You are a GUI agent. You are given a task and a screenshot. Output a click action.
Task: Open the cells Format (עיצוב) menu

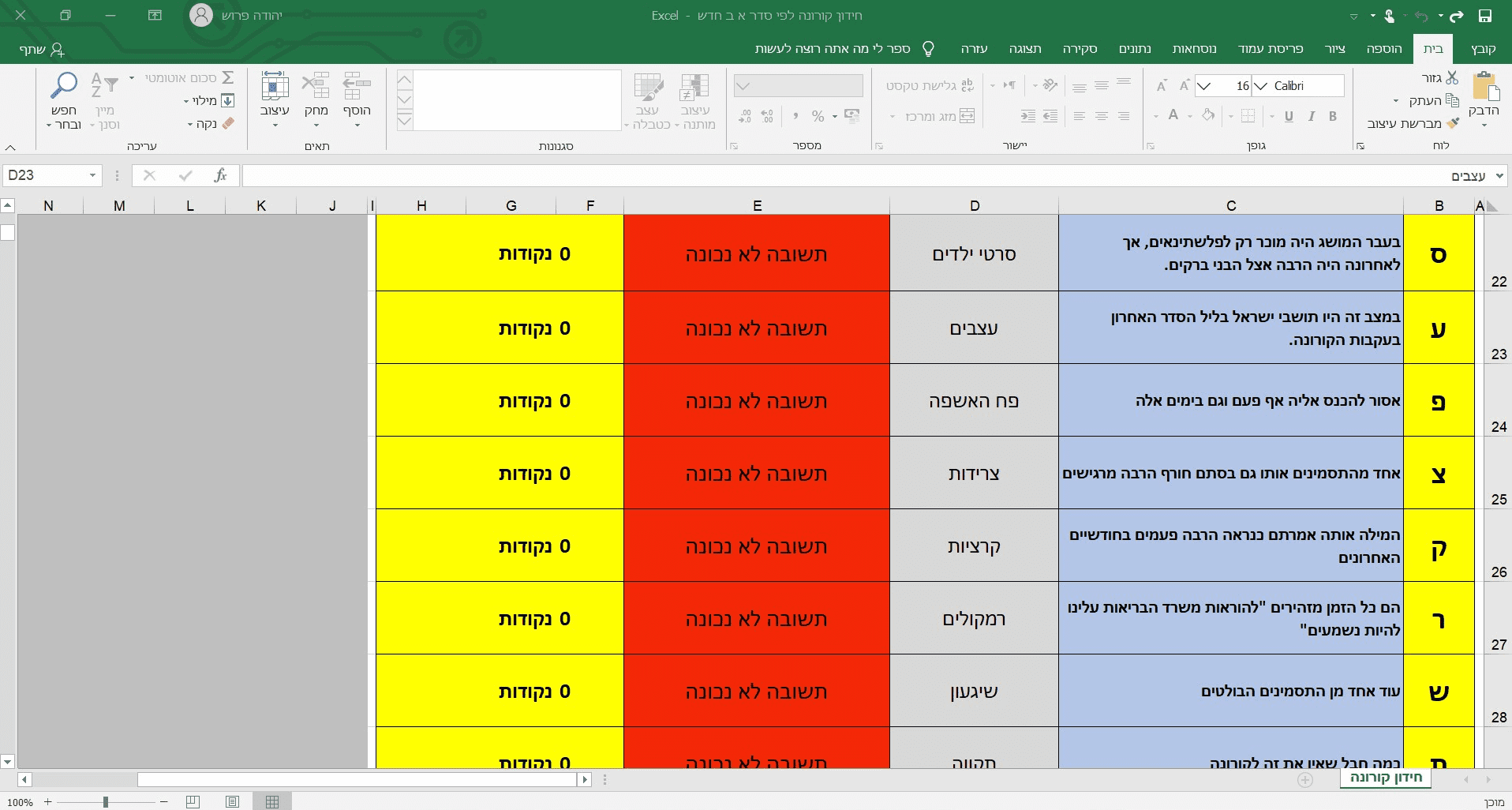coord(275,100)
